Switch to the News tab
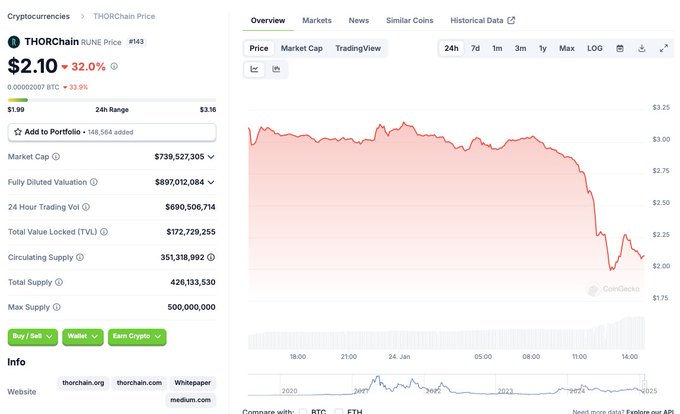Viewport: 680px width, 414px height. pyautogui.click(x=359, y=20)
